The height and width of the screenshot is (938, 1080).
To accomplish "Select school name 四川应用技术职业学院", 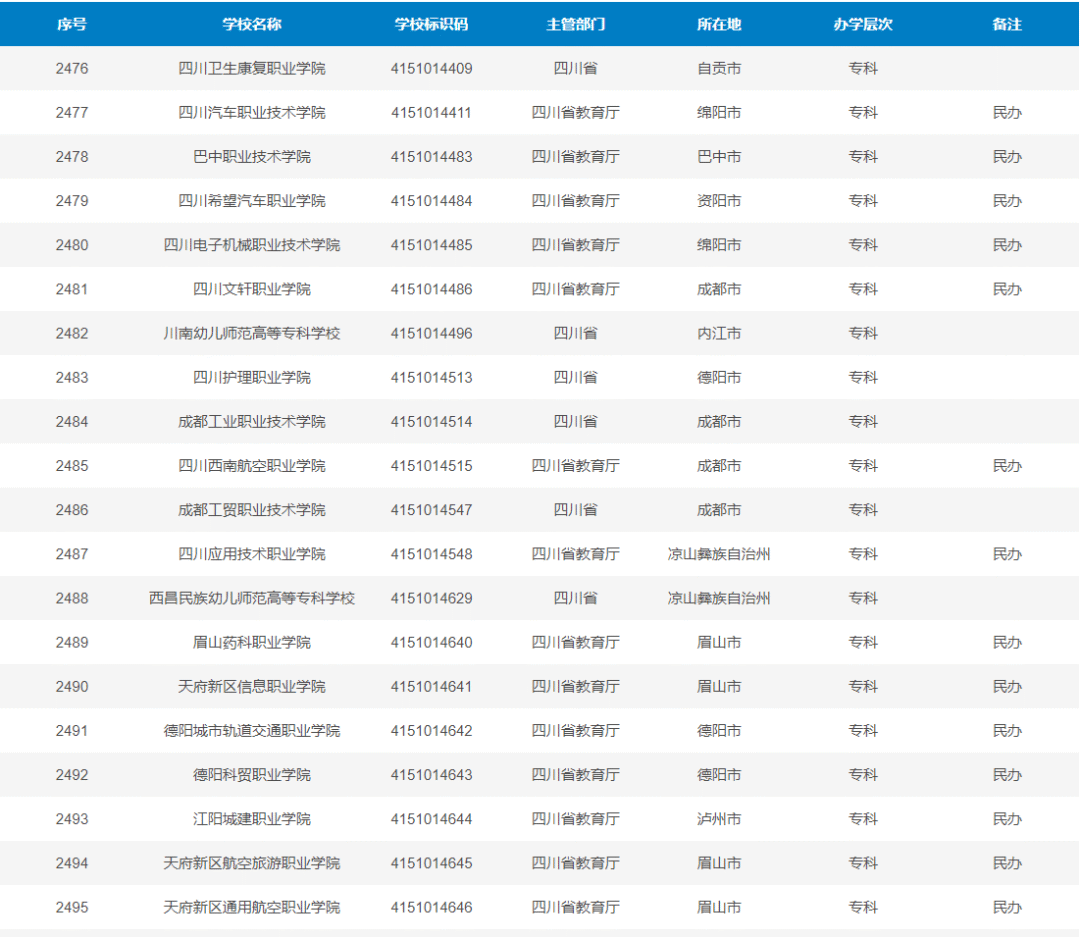I will coord(251,554).
